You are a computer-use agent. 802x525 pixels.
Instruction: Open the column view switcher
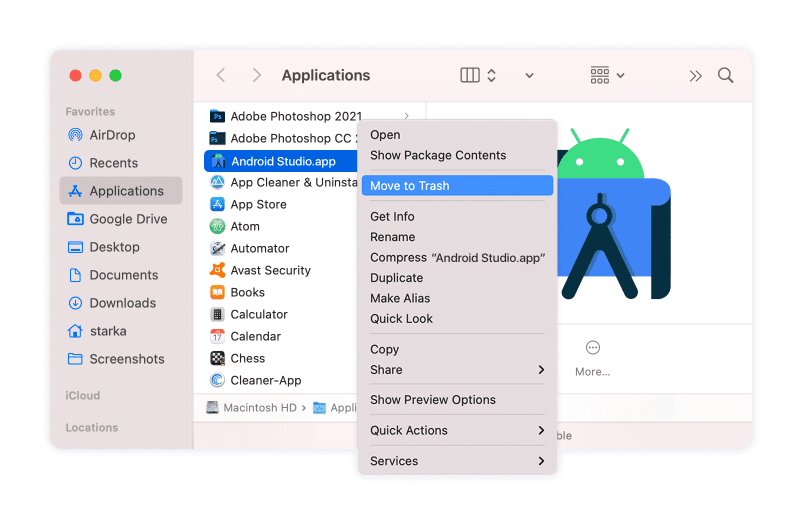click(479, 76)
